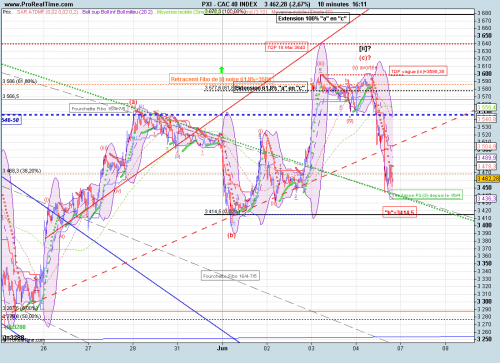The width and height of the screenshot is (500, 363).
Task: Click the 3 462,28 (-2,67%) quote in header
Action: pos(287,4)
